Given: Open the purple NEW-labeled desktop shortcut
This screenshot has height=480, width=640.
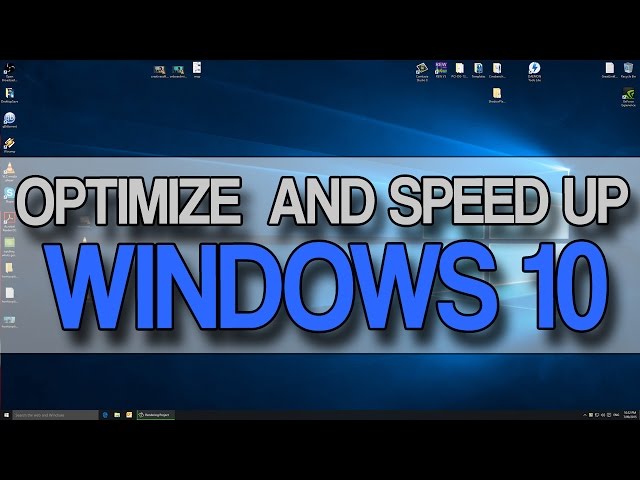Looking at the screenshot, I should click(x=441, y=70).
